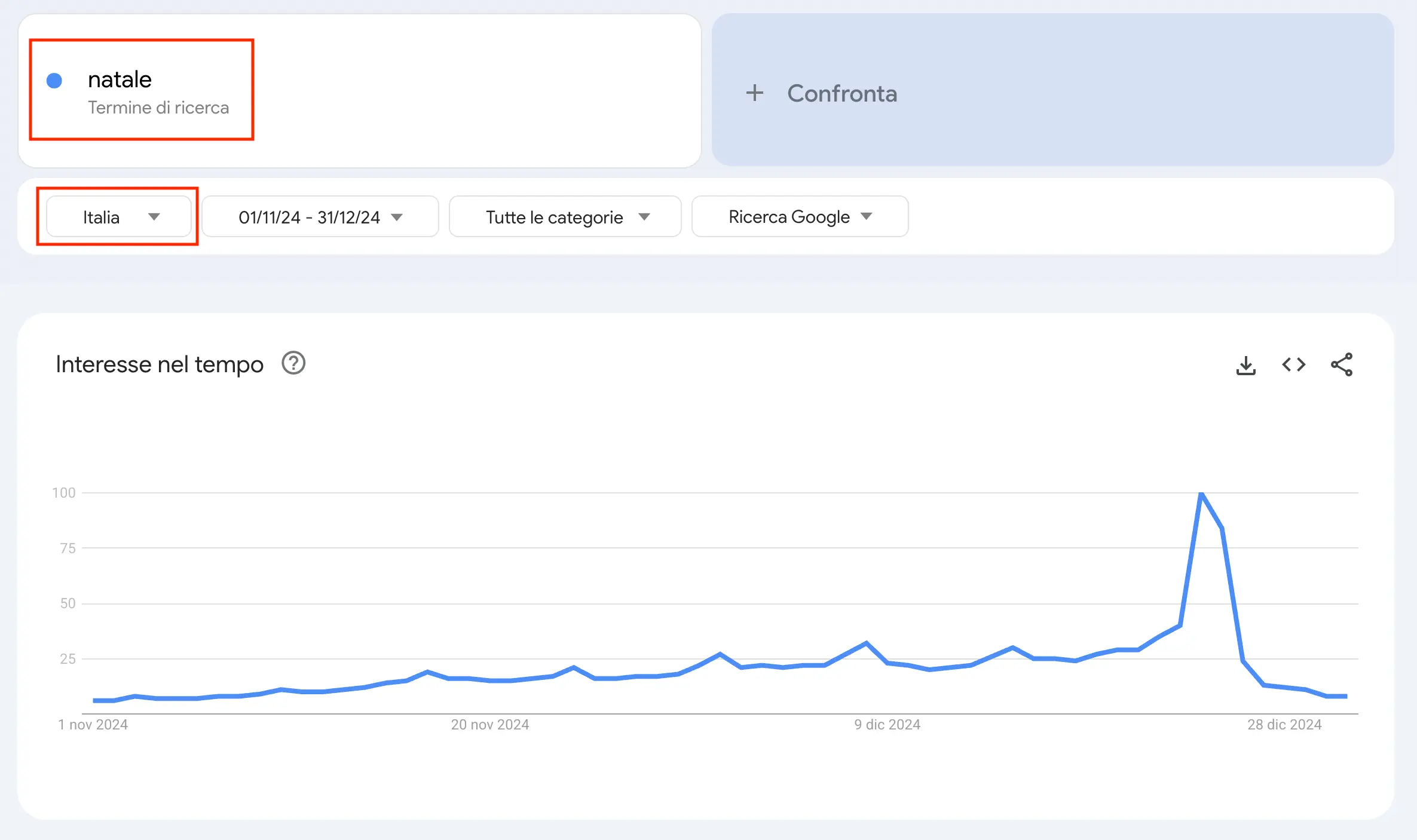Click the chart peak at value 100
Screen dimensions: 1417x840
pos(1201,493)
